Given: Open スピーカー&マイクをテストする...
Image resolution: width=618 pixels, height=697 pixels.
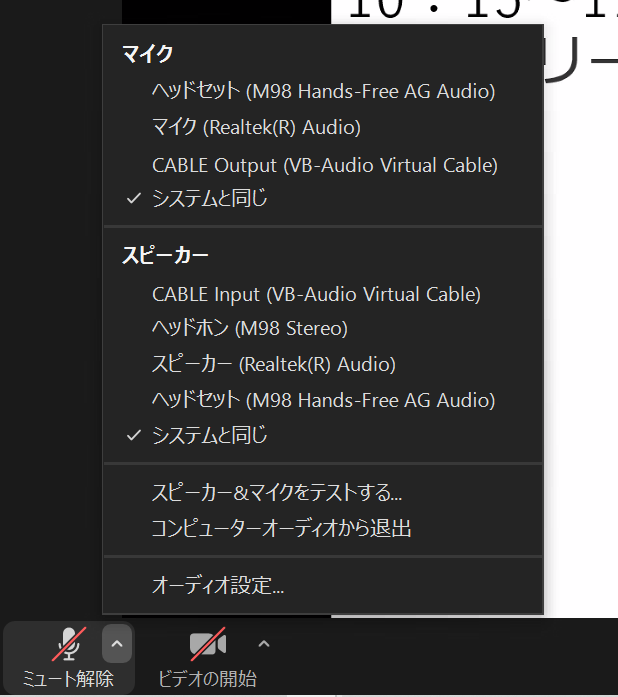Looking at the screenshot, I should point(323,493).
